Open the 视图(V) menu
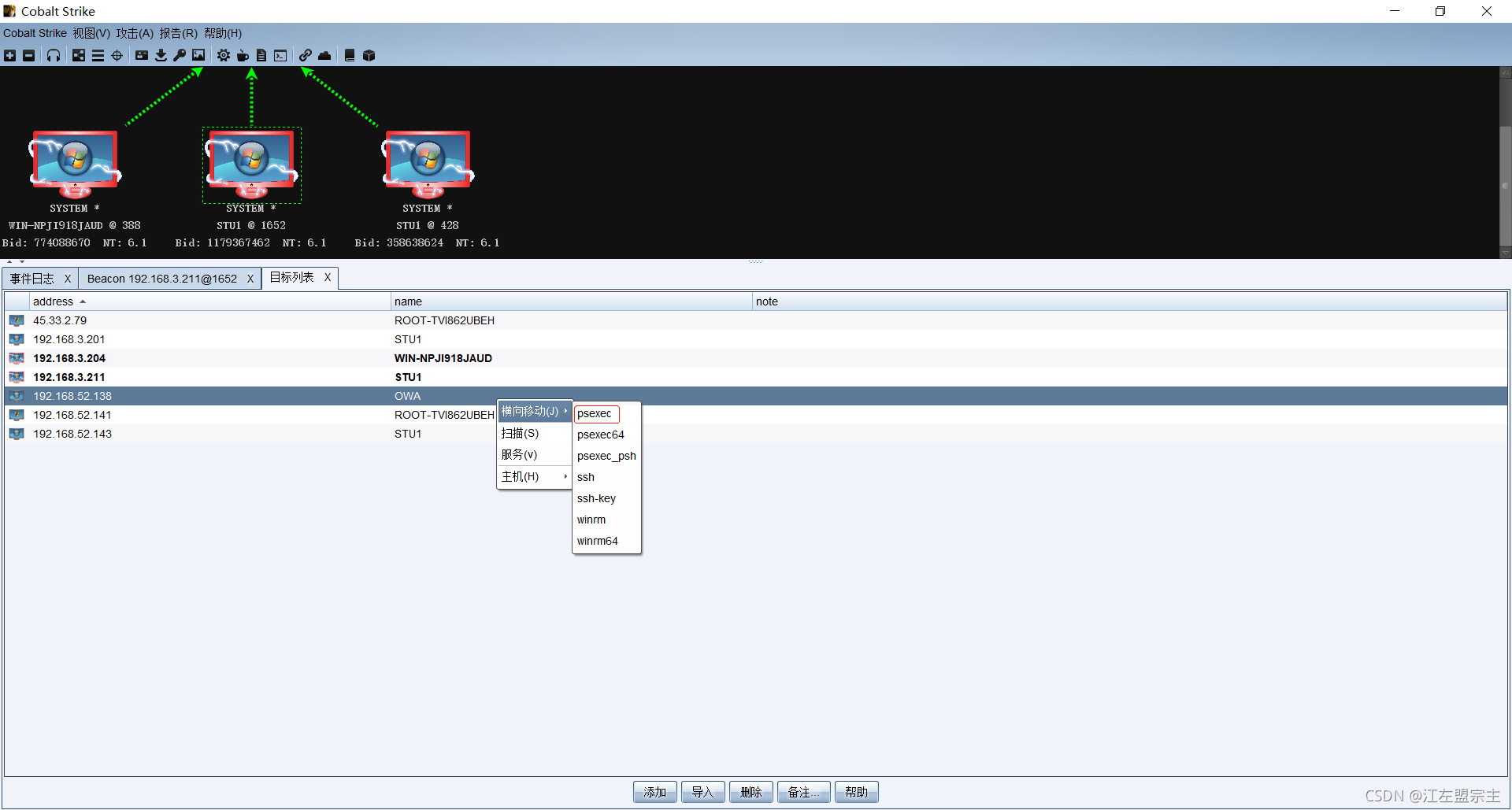This screenshot has height=810, width=1512. [91, 33]
